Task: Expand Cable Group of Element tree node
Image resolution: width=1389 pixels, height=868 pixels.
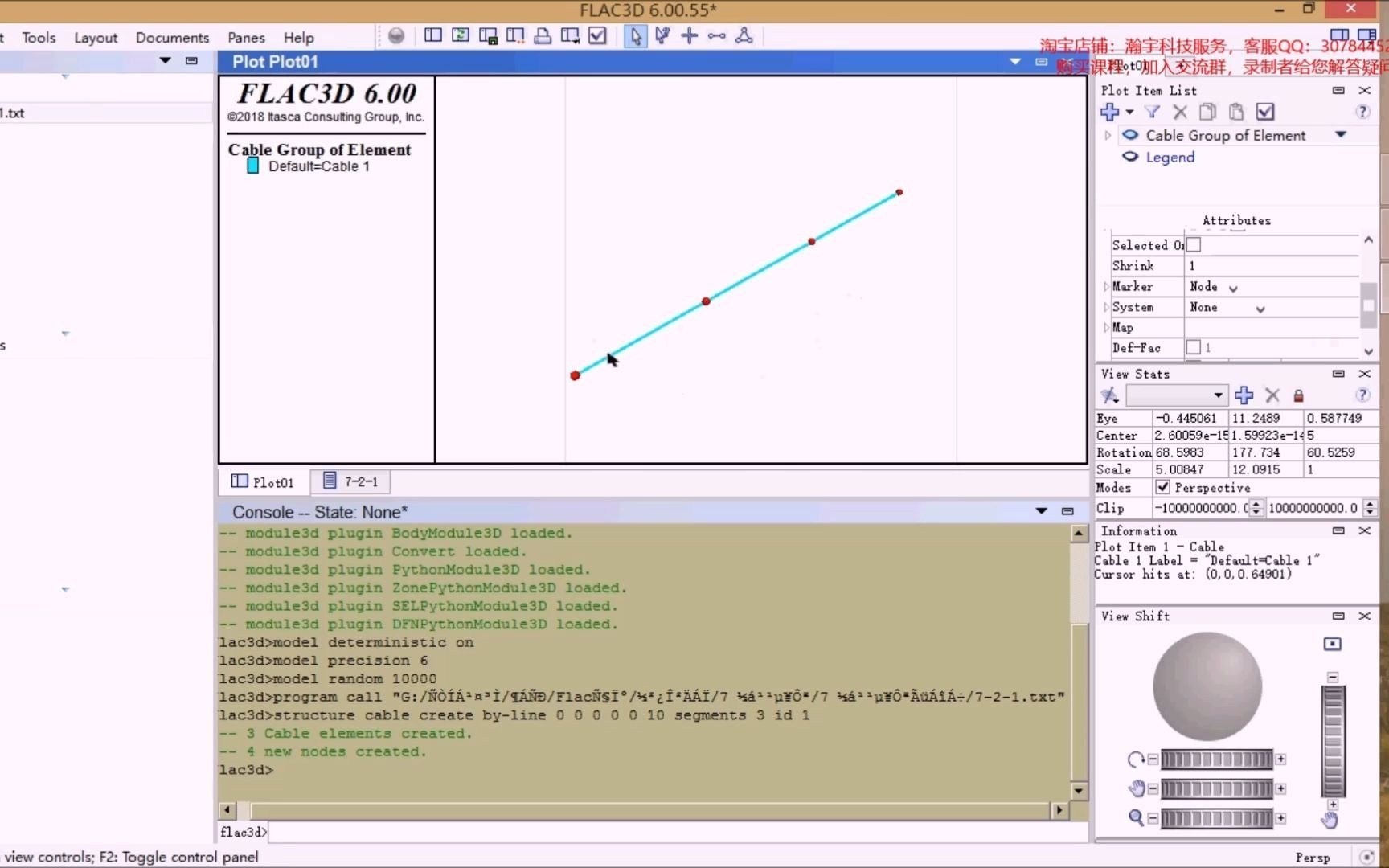Action: (1108, 135)
